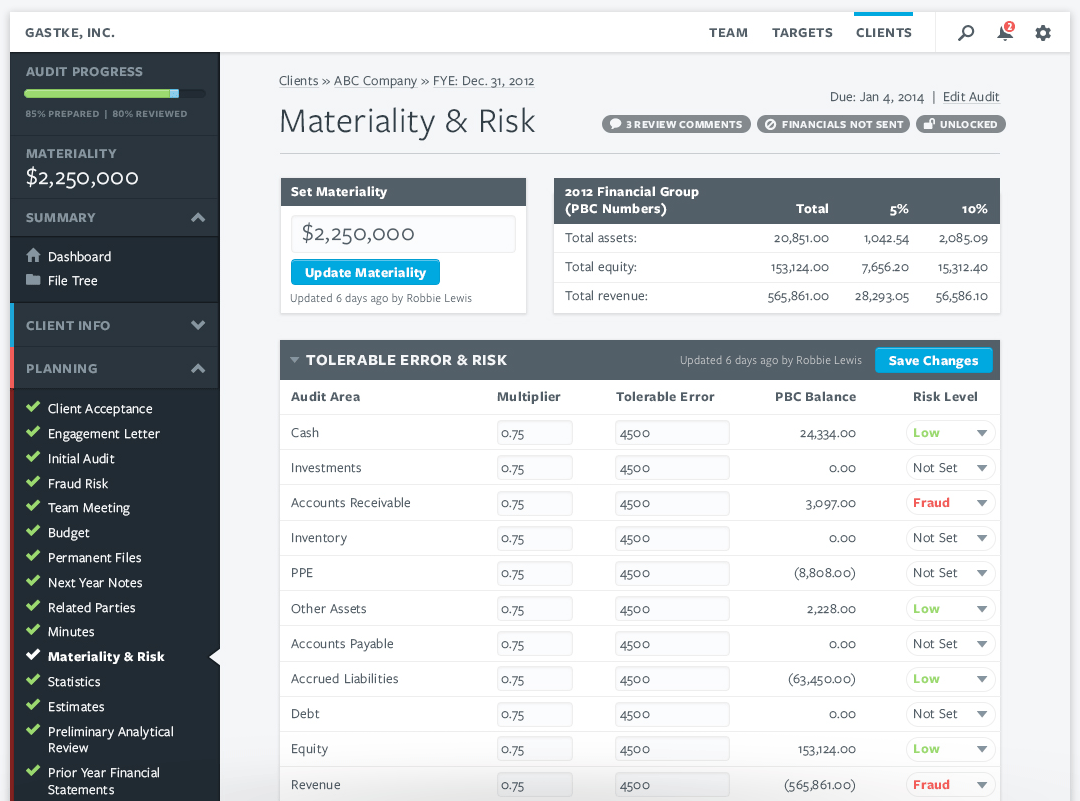Open Edit Audit via the link
The image size is (1080, 801).
[x=969, y=97]
